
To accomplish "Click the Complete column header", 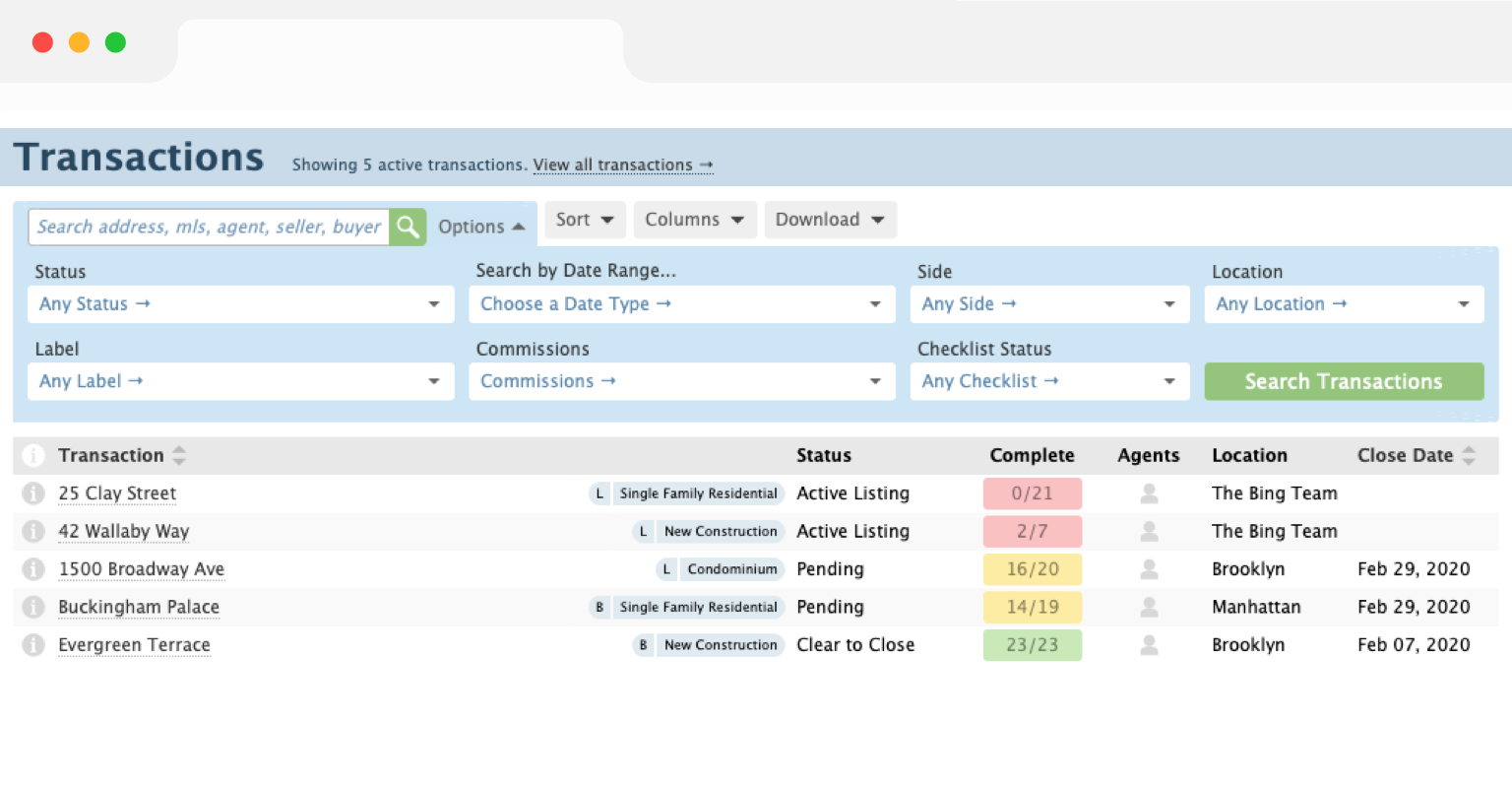I will [1033, 455].
